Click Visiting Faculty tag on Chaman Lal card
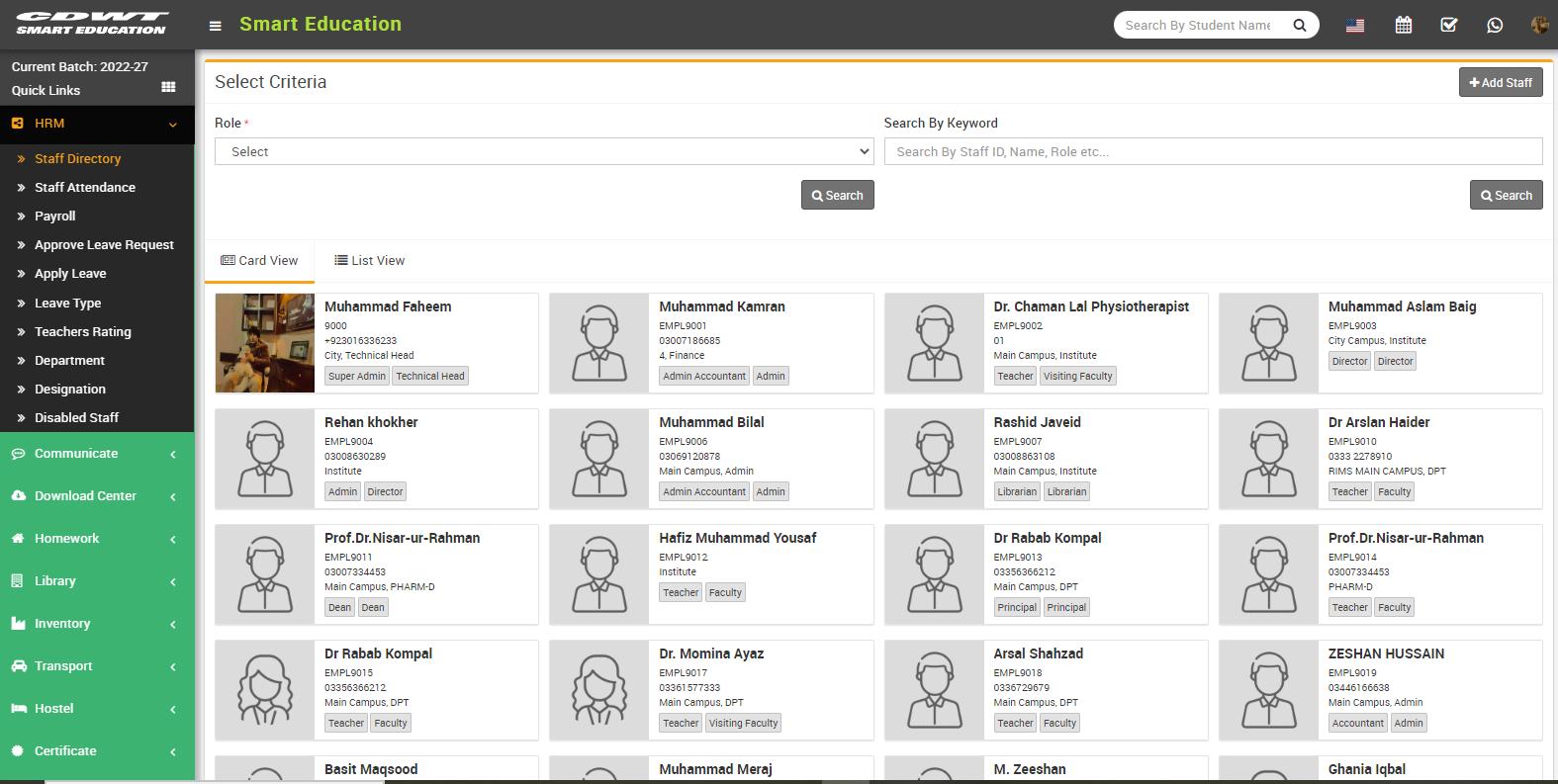Image resolution: width=1558 pixels, height=784 pixels. pyautogui.click(x=1077, y=377)
